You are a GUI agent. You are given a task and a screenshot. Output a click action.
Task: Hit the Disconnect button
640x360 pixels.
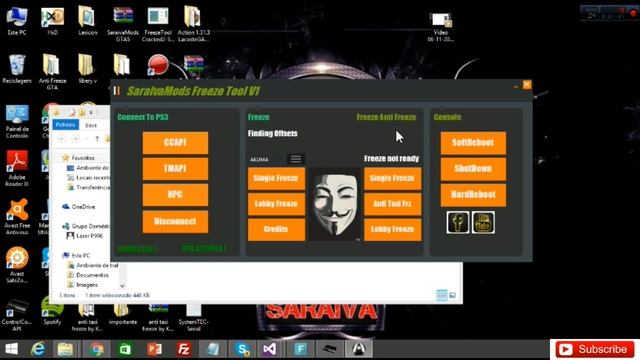pos(175,222)
